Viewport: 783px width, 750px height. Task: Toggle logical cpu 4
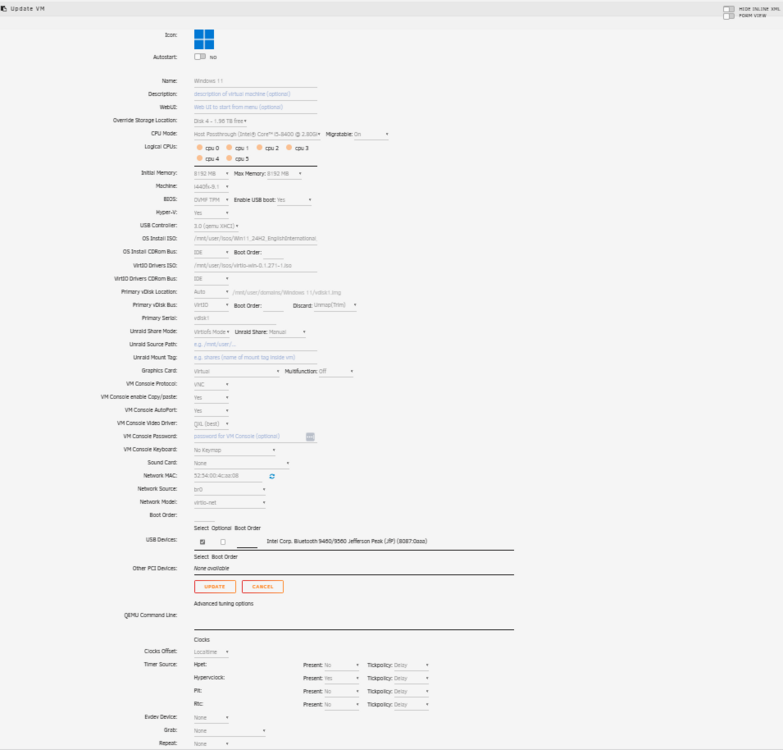coord(199,158)
